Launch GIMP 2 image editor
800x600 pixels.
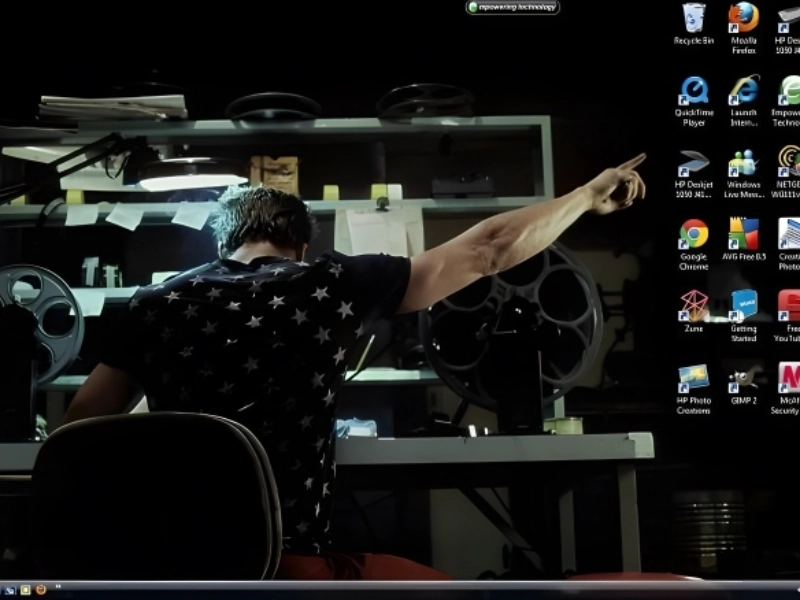[743, 378]
